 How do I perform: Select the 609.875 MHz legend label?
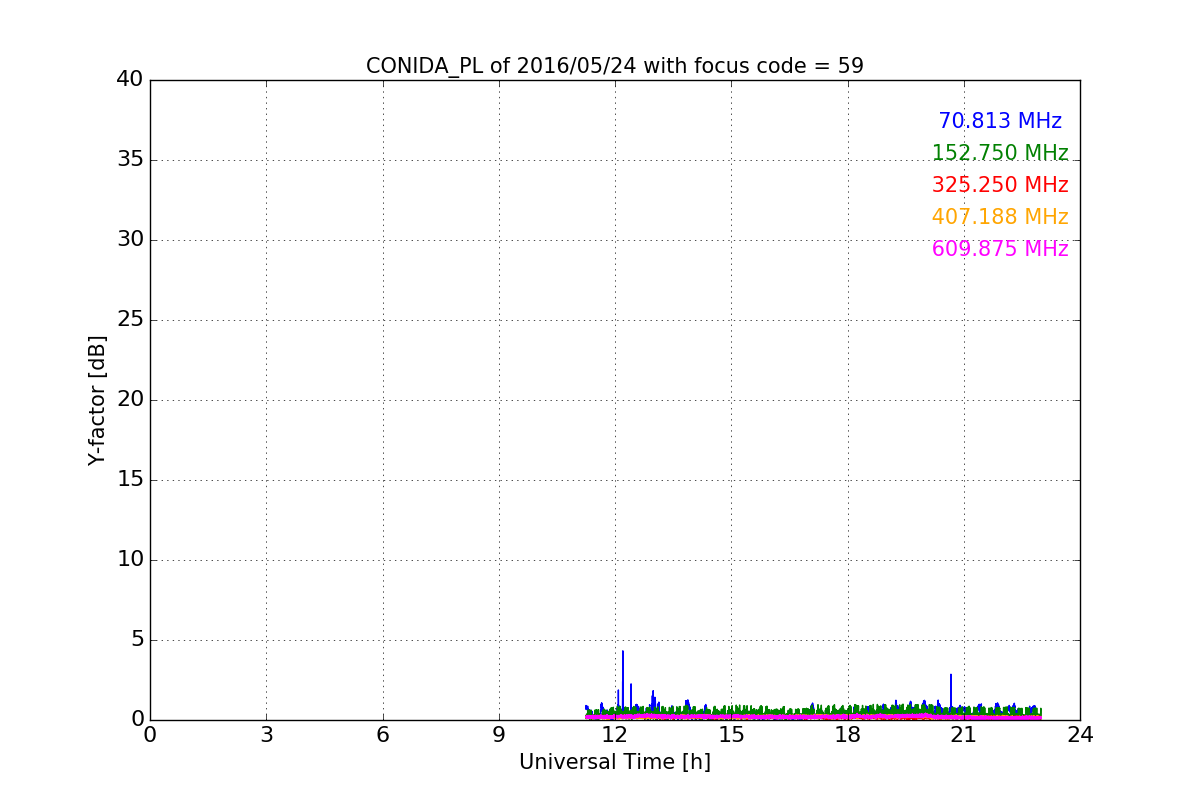[1000, 249]
